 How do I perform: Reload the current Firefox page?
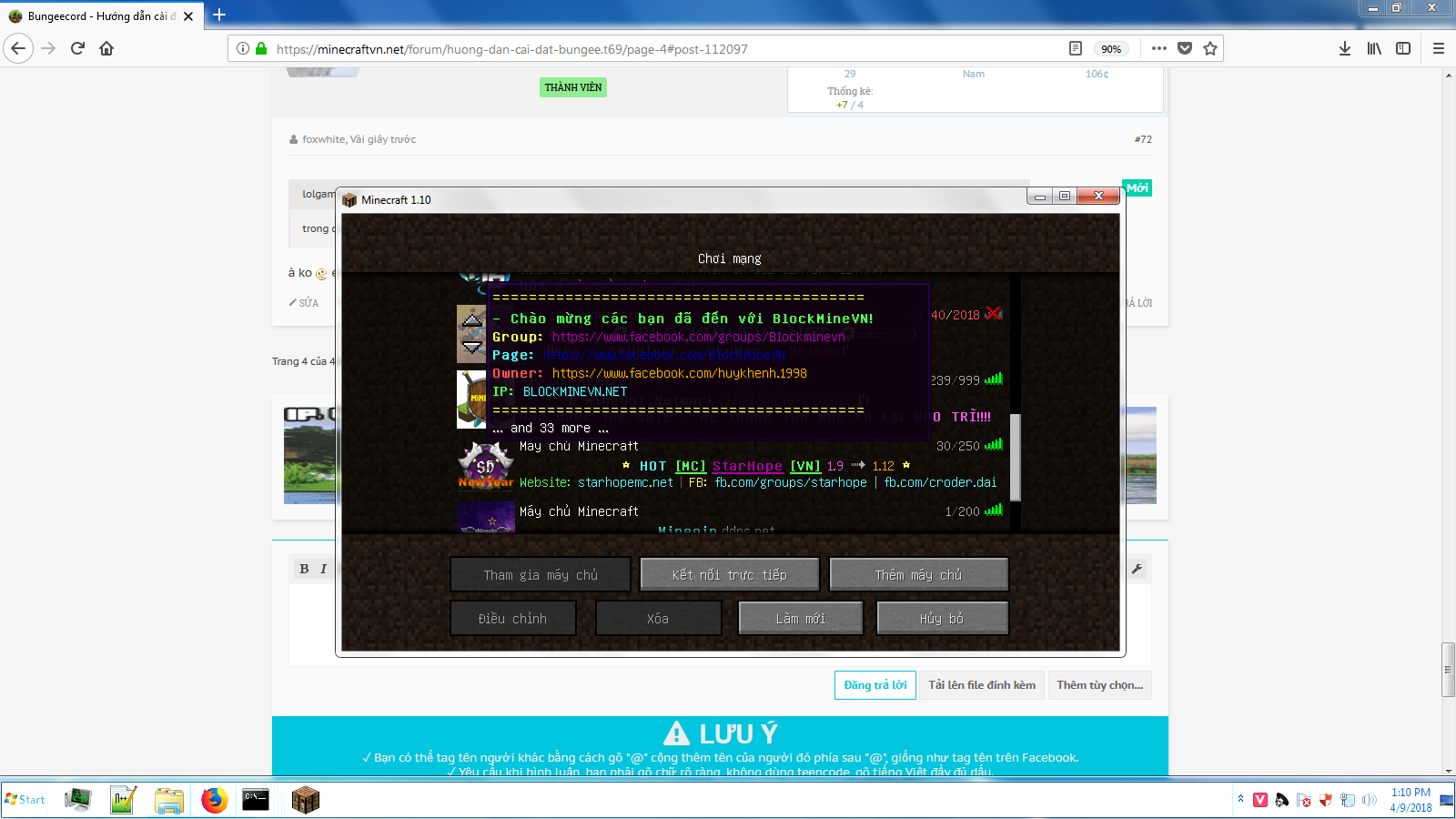click(78, 48)
